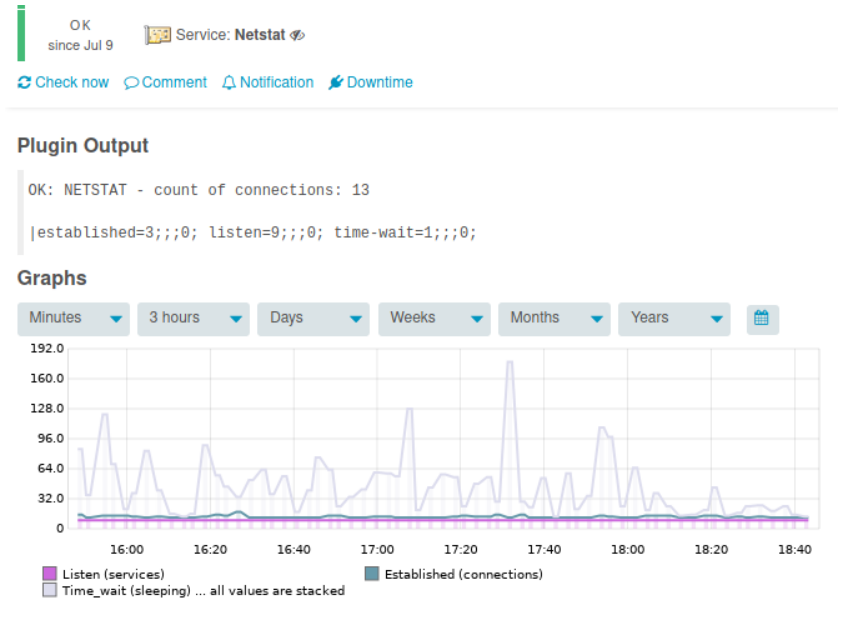Click the graph peak near 17:05
This screenshot has height=625, width=843.
pyautogui.click(x=410, y=410)
